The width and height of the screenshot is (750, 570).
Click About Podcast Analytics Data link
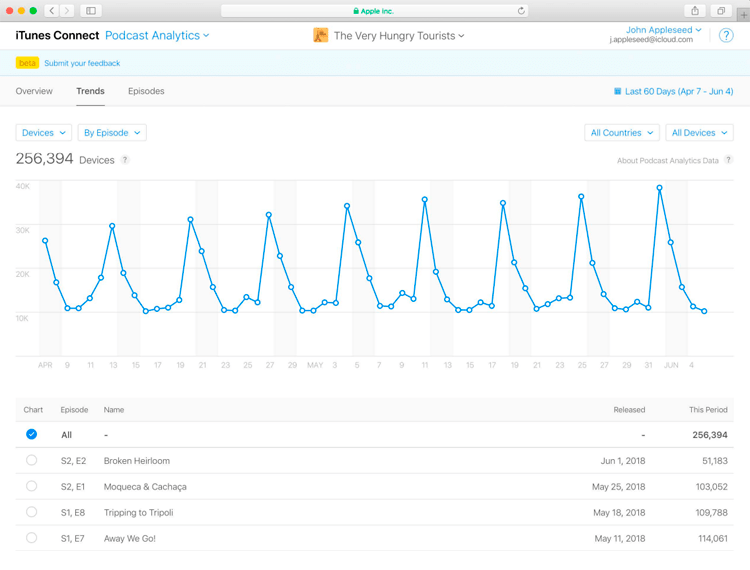[x=667, y=161]
